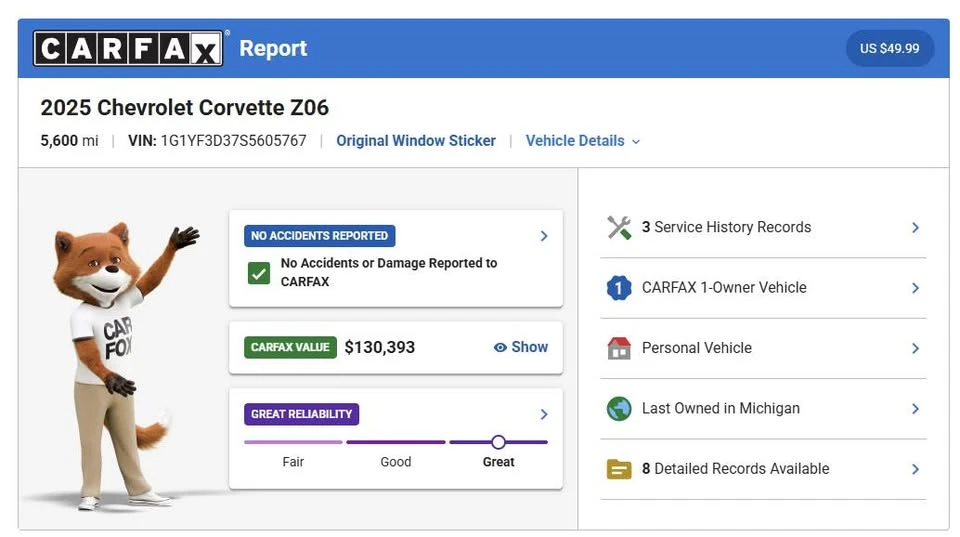Click the 5,600 mi mileage text
960x537 pixels.
tap(69, 141)
